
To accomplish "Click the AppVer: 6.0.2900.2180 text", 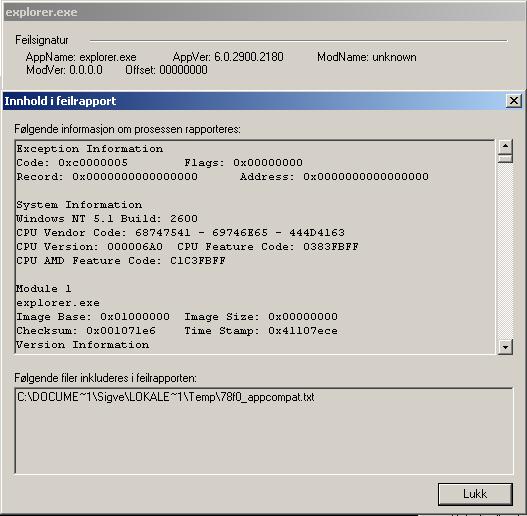I will coord(228,57).
